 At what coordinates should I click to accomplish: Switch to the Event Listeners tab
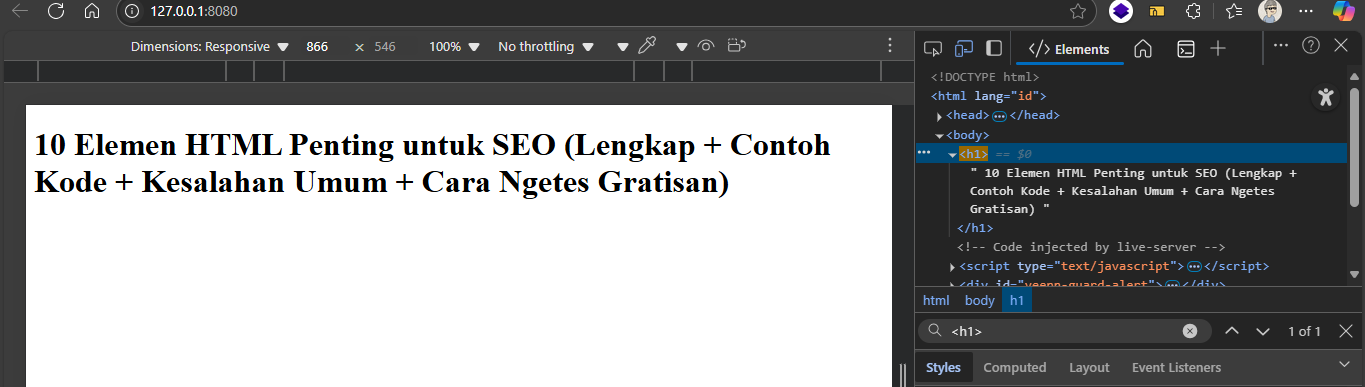(x=1176, y=368)
